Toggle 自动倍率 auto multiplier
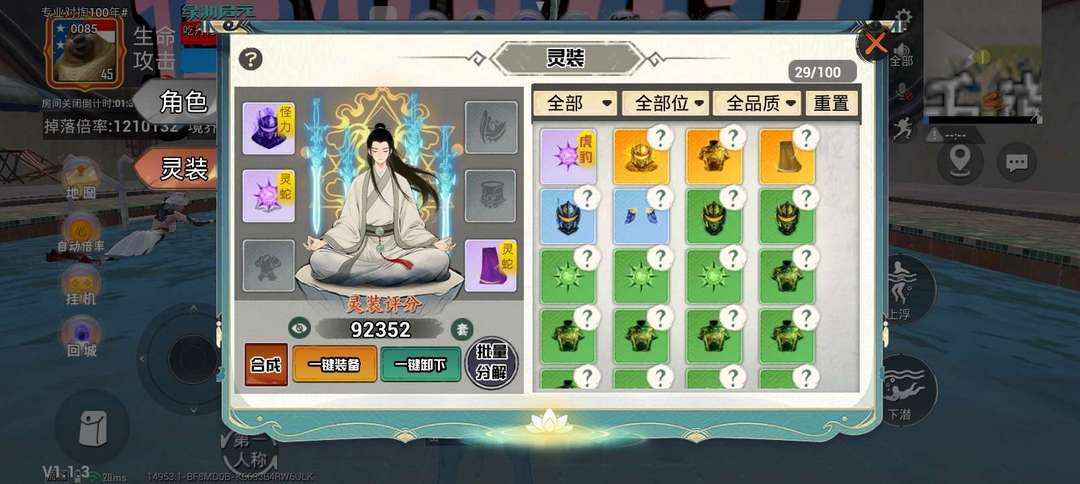This screenshot has width=1080, height=484. 81,234
